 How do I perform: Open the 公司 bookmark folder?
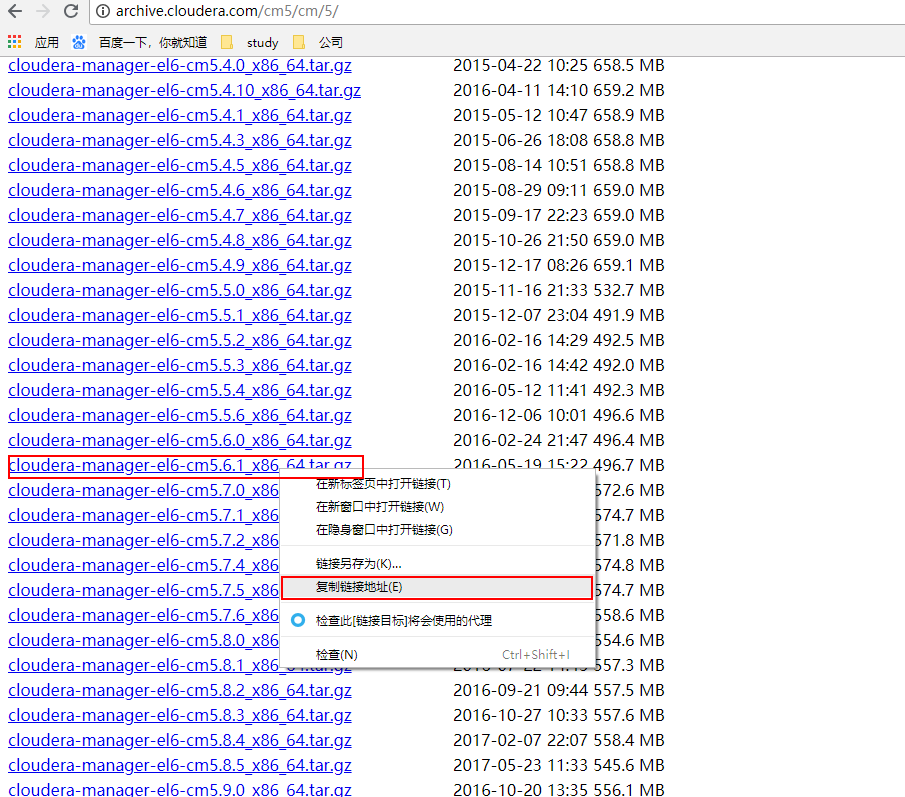coord(318,42)
